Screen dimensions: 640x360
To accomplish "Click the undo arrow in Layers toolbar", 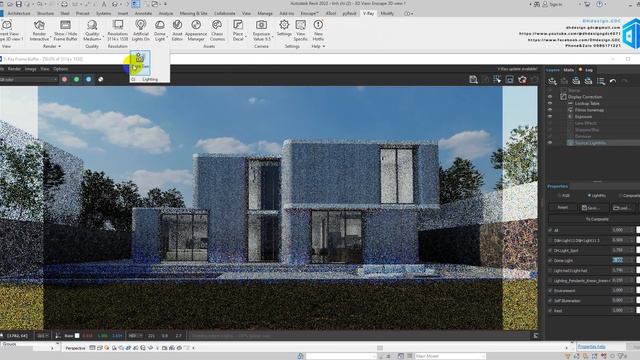I will (x=613, y=81).
